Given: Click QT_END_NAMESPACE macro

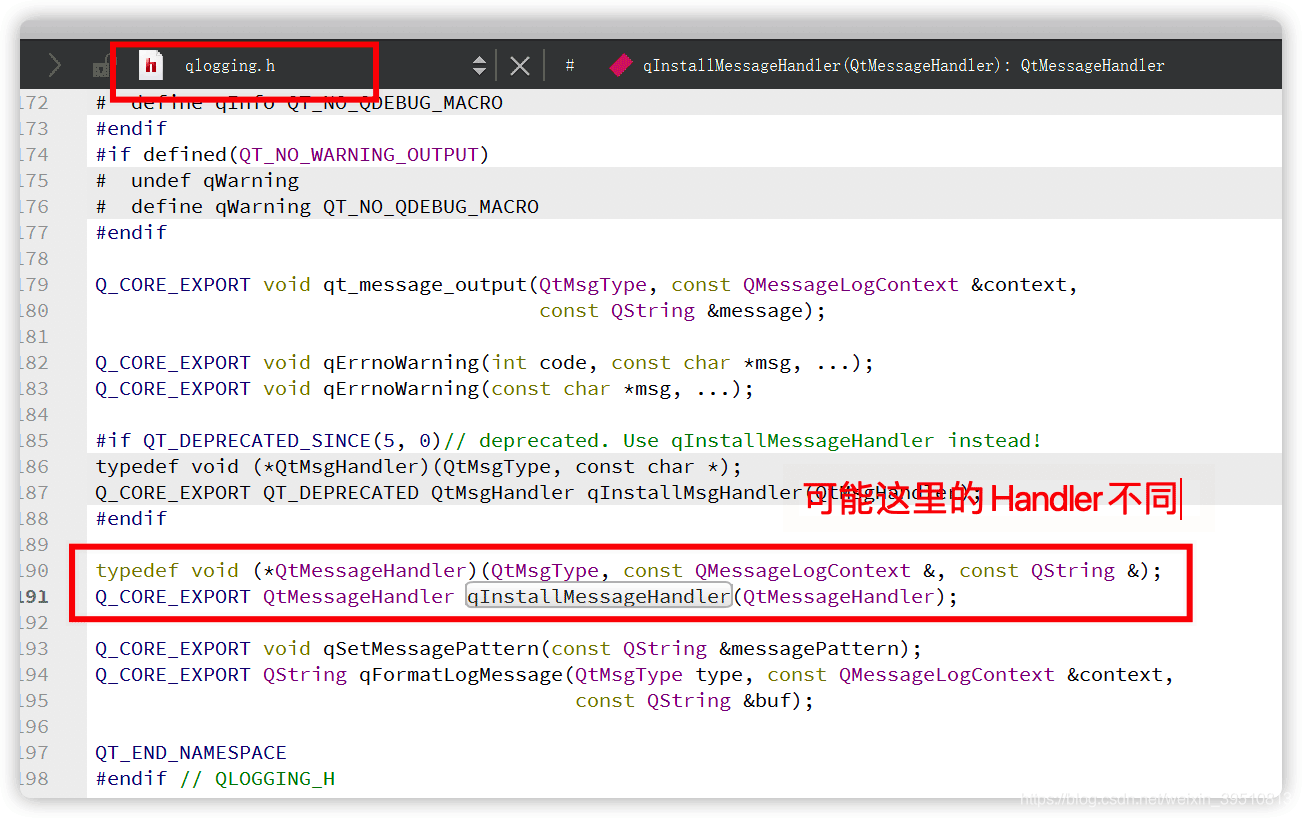Looking at the screenshot, I should click(x=191, y=753).
